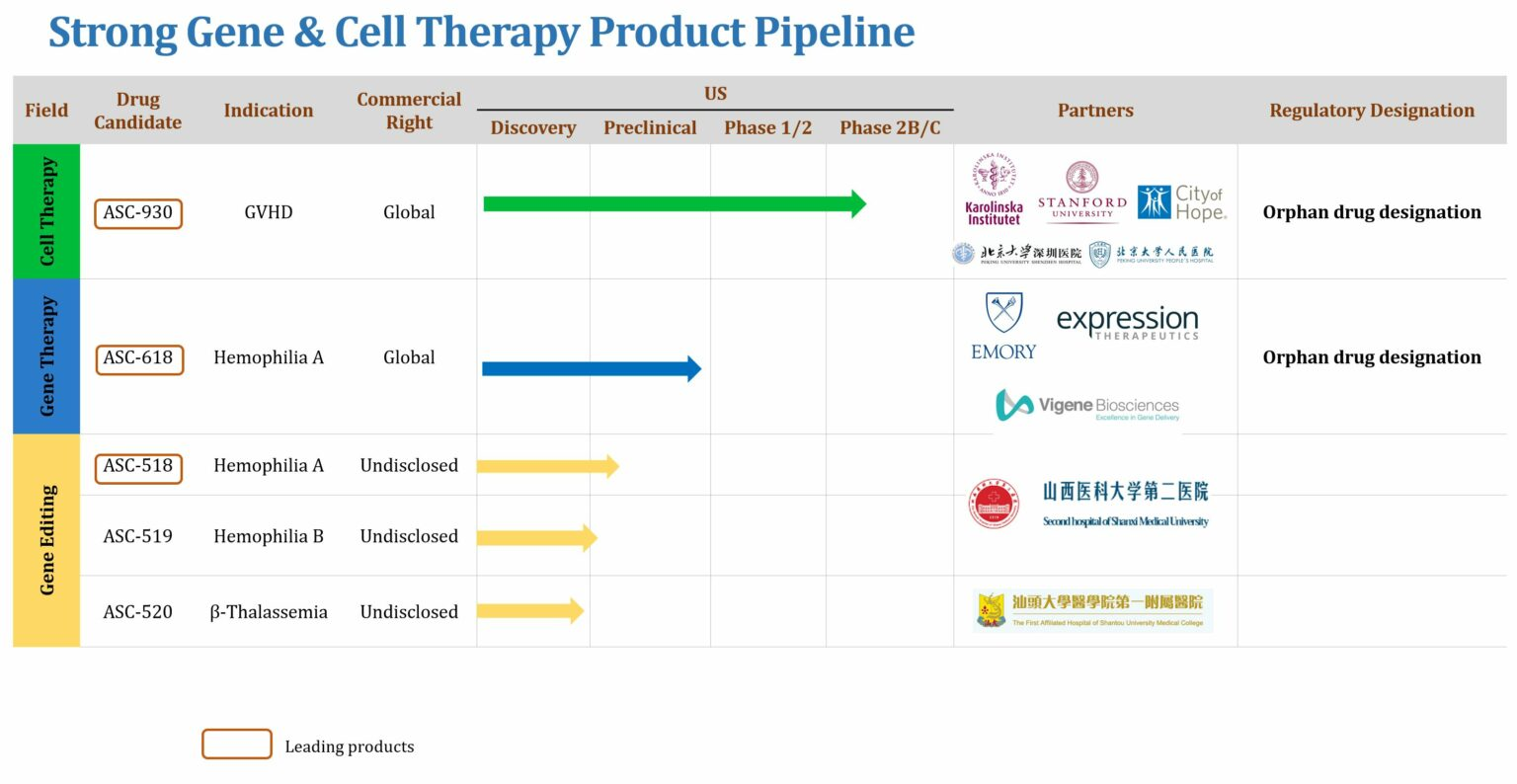Click the blue ASC-618 progress arrow
This screenshot has height=784, width=1517.
click(x=591, y=369)
